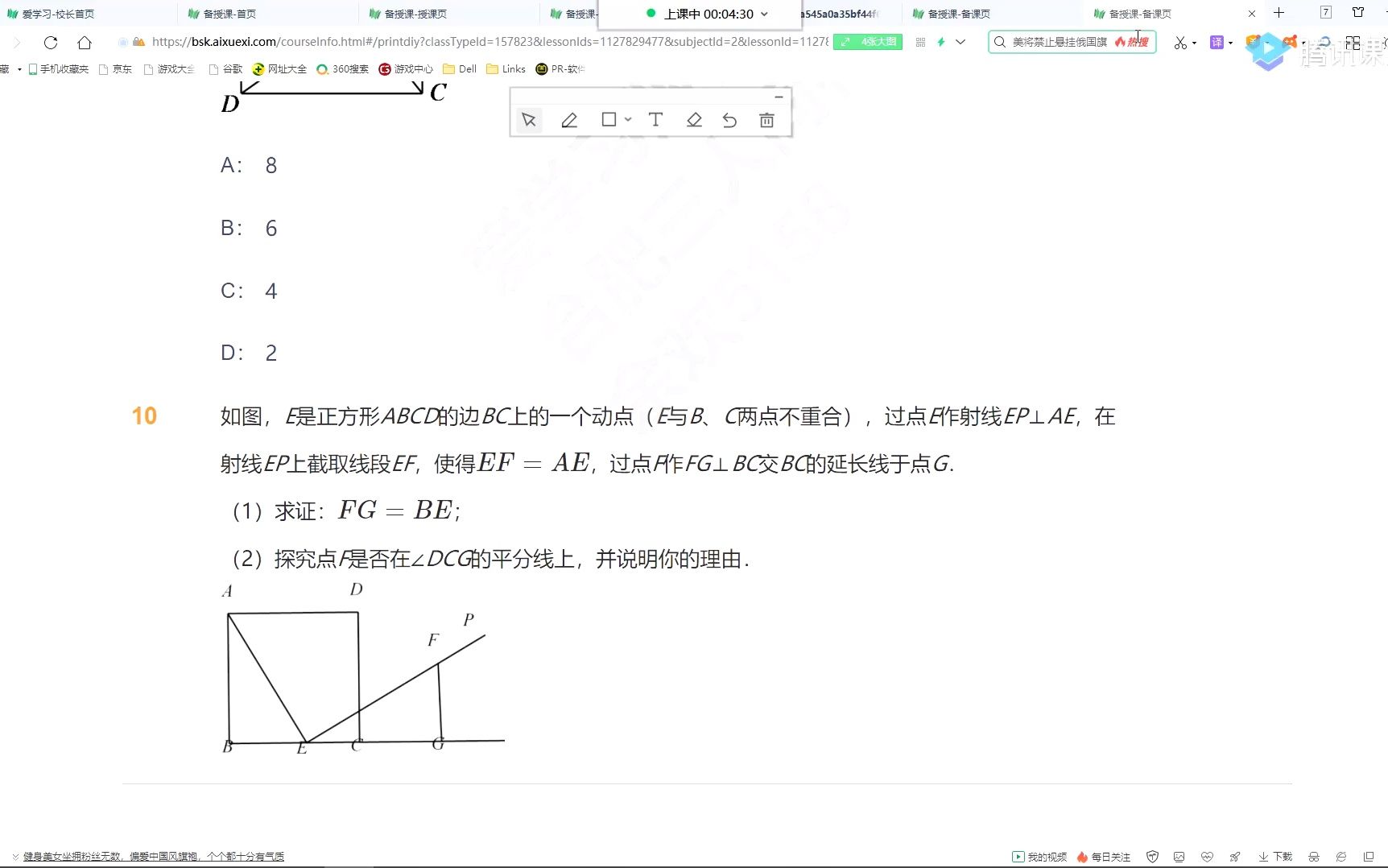1388x868 pixels.
Task: Open the QR grid icon in address bar
Action: [920, 42]
